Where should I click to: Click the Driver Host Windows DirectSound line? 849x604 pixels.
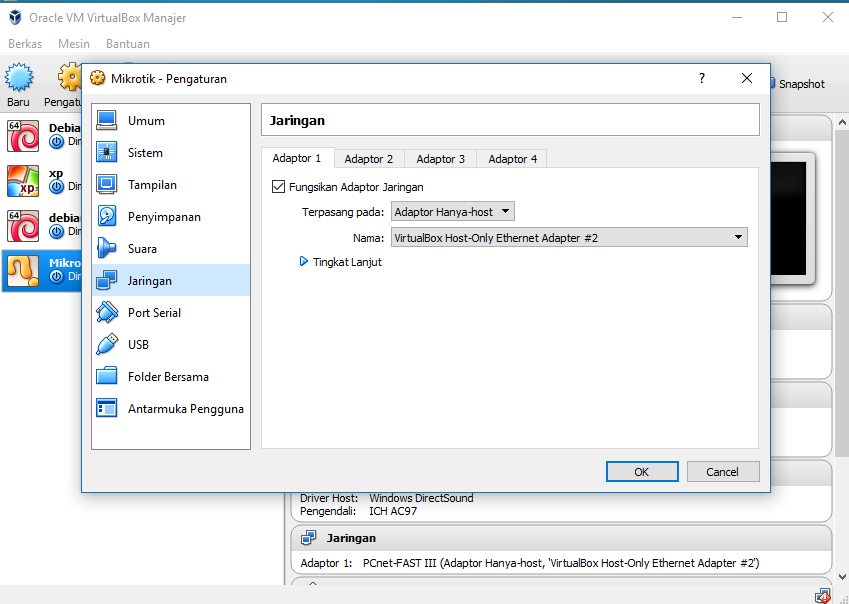click(387, 498)
